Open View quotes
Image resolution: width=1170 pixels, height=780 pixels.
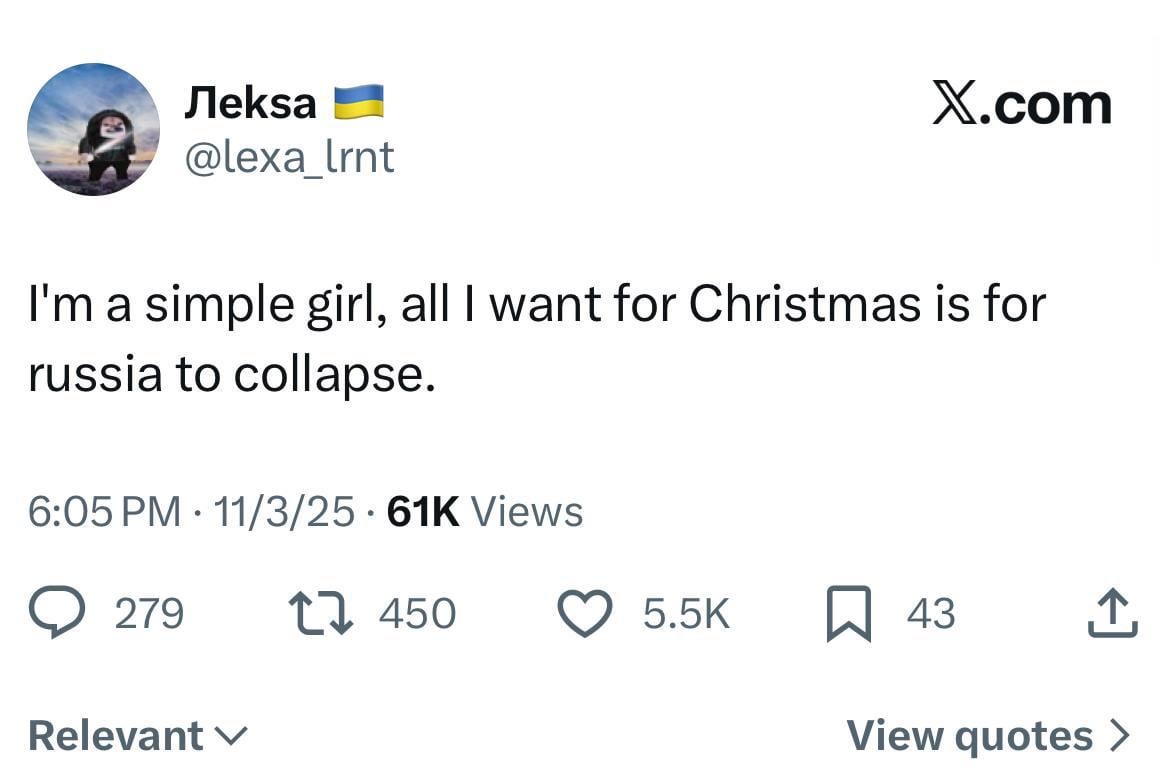pyautogui.click(x=970, y=735)
